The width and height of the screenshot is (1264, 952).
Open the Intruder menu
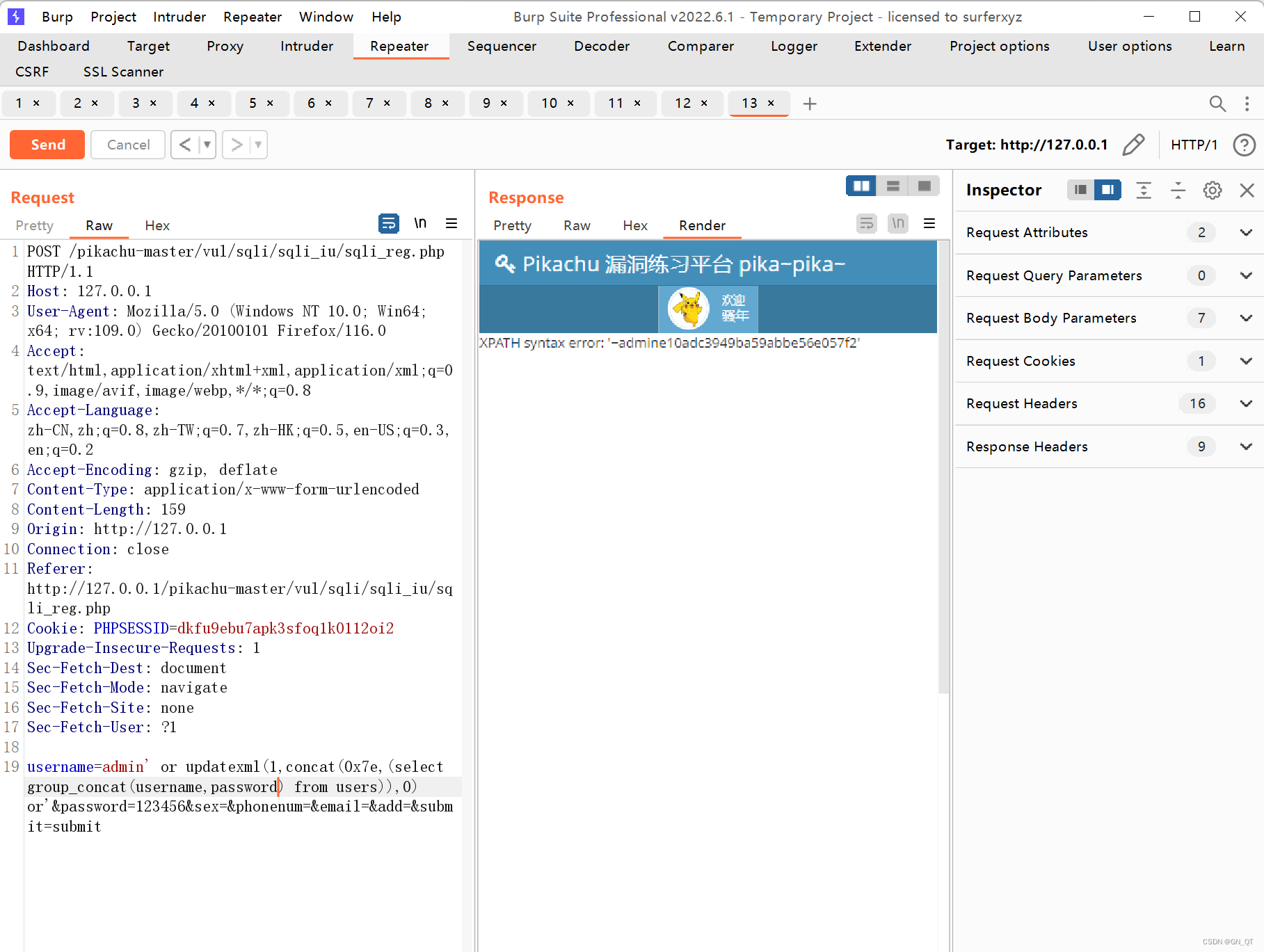(179, 17)
